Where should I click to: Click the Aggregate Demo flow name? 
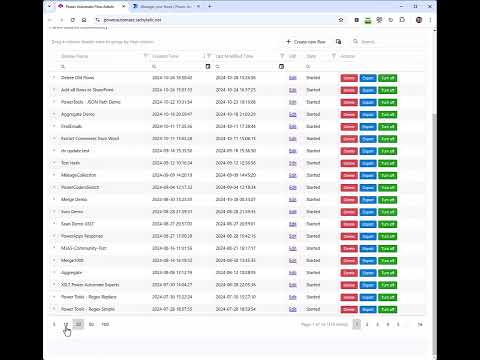(x=78, y=114)
